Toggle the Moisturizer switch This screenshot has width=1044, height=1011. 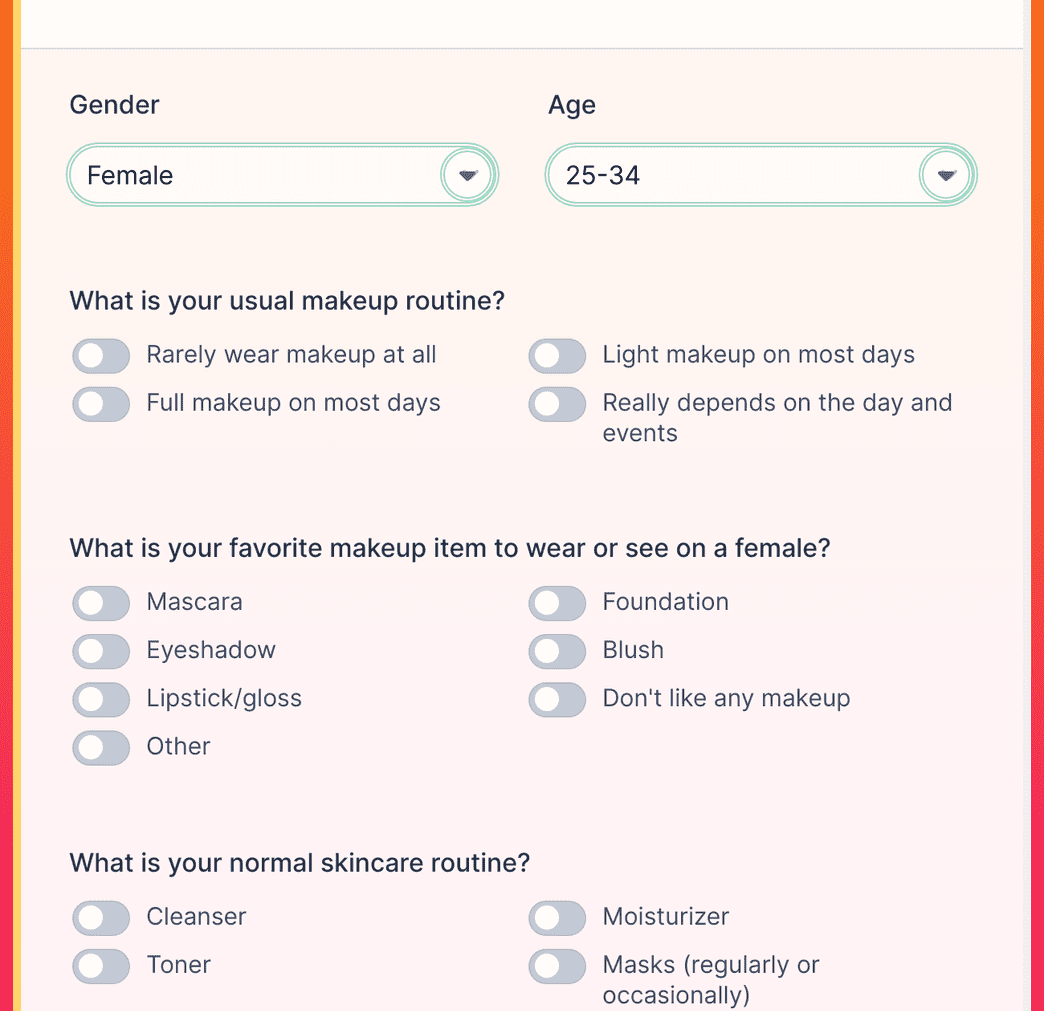pos(557,918)
